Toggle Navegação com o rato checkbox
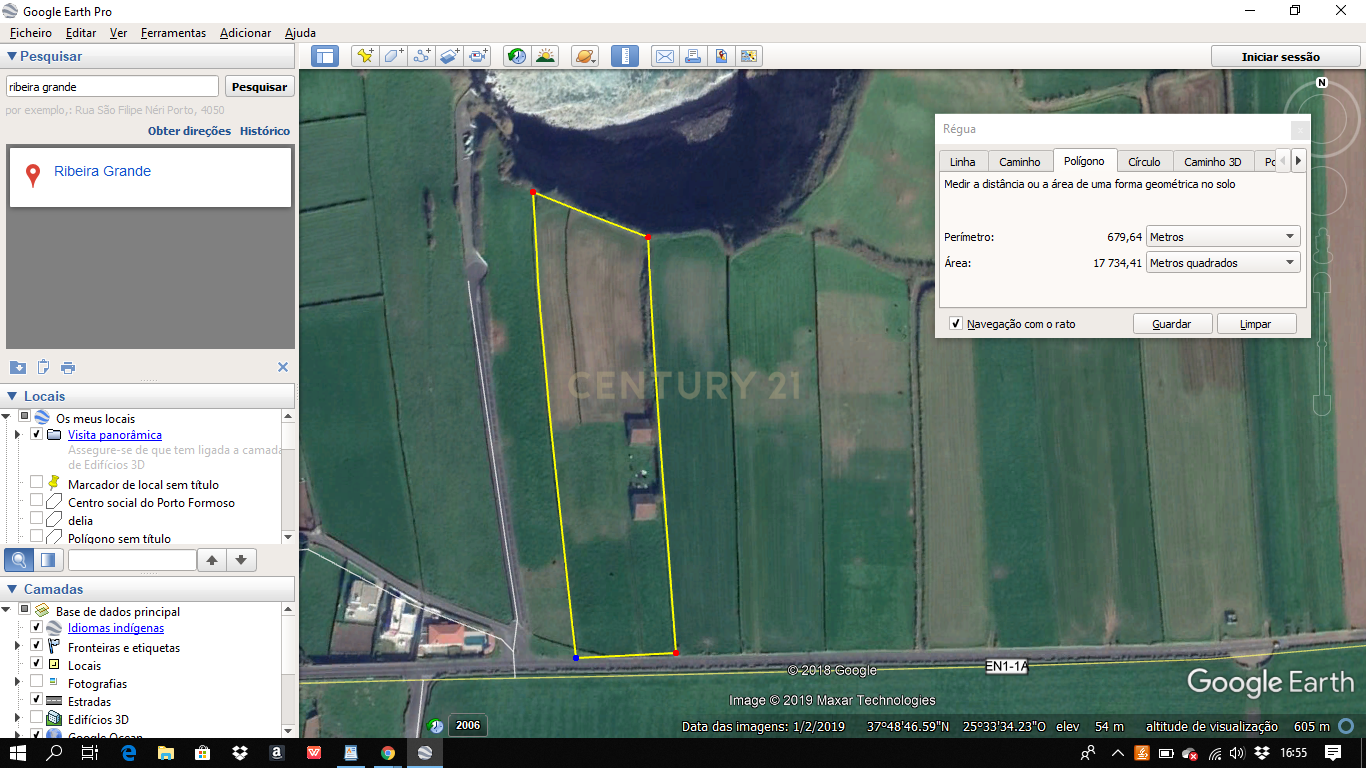This screenshot has width=1366, height=768. (956, 324)
